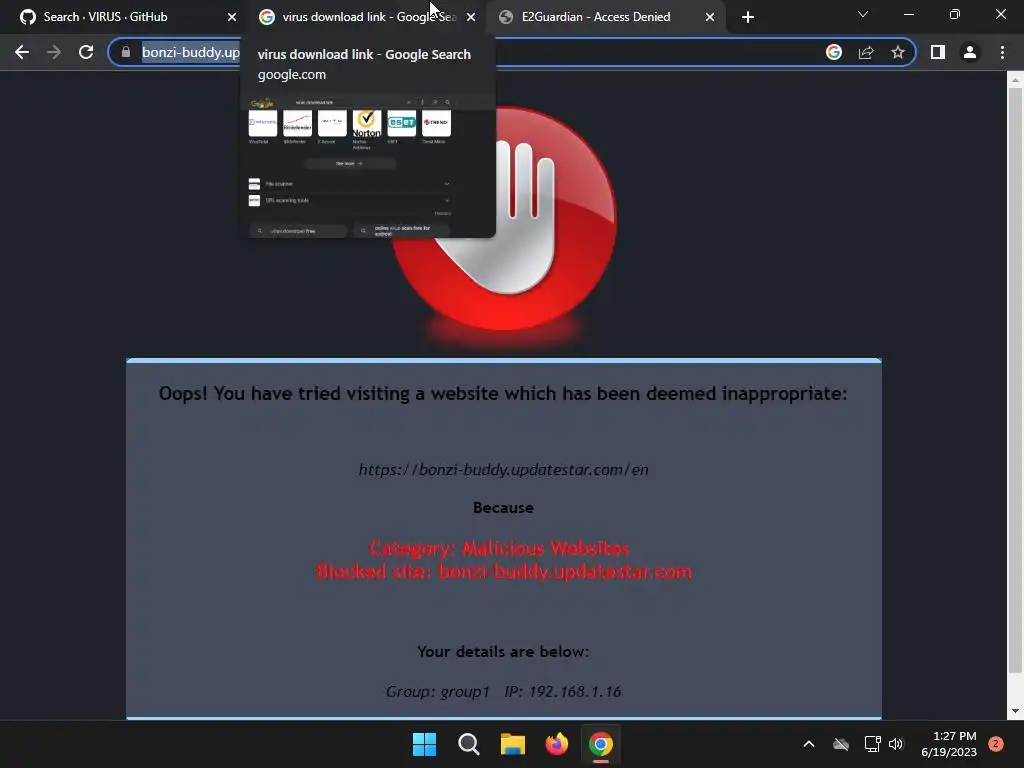Open the Windows Start menu
Image resolution: width=1024 pixels, height=768 pixels.
click(x=424, y=744)
